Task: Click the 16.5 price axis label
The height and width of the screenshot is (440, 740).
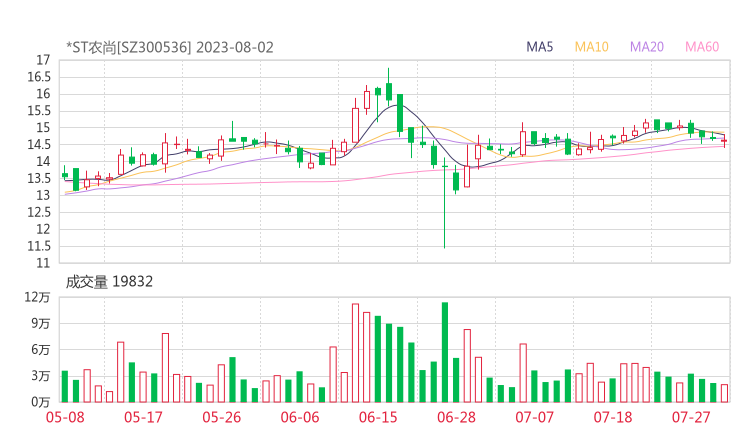Action: click(39, 77)
